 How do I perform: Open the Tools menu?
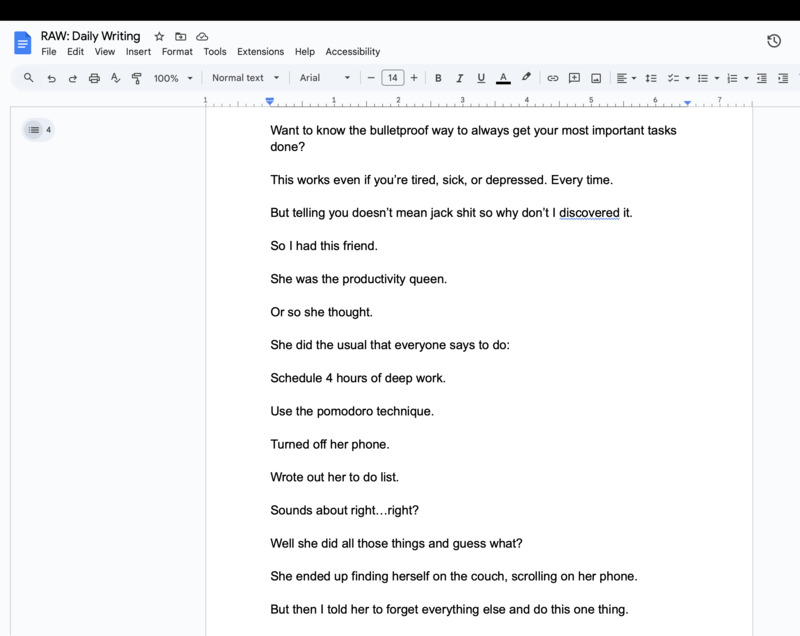click(x=215, y=52)
